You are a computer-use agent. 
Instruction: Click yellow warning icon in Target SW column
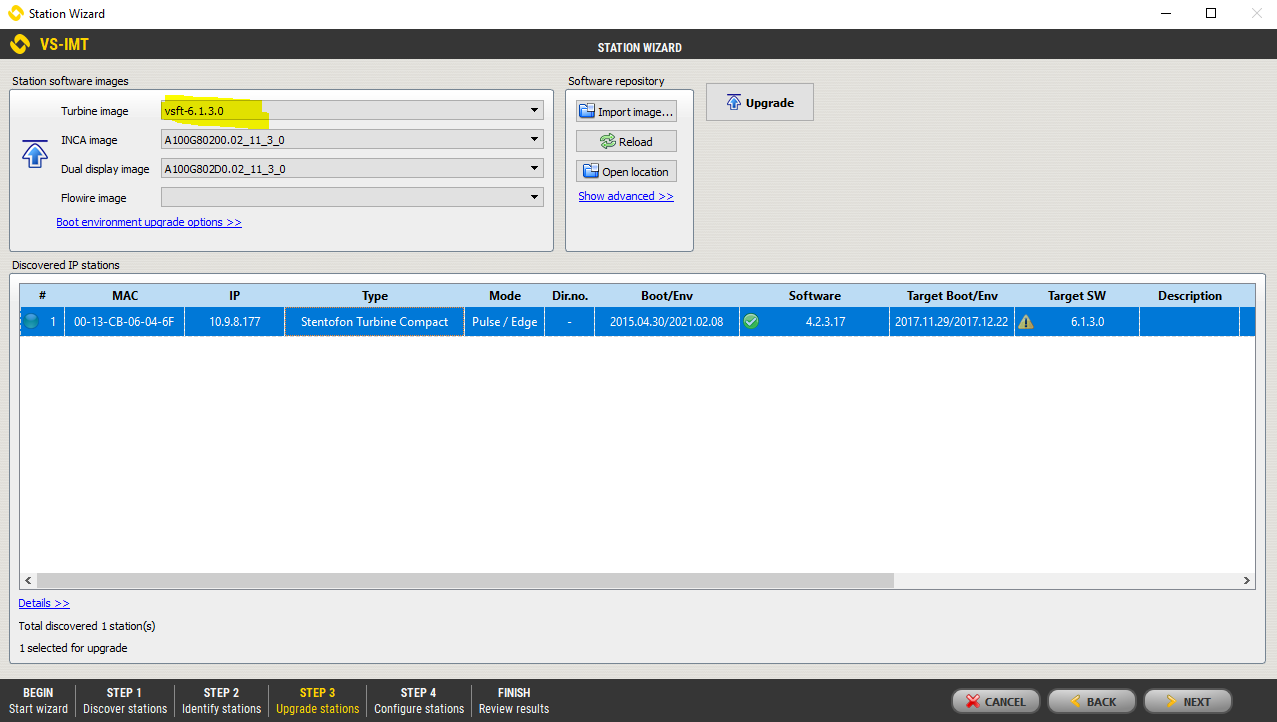pos(1025,322)
